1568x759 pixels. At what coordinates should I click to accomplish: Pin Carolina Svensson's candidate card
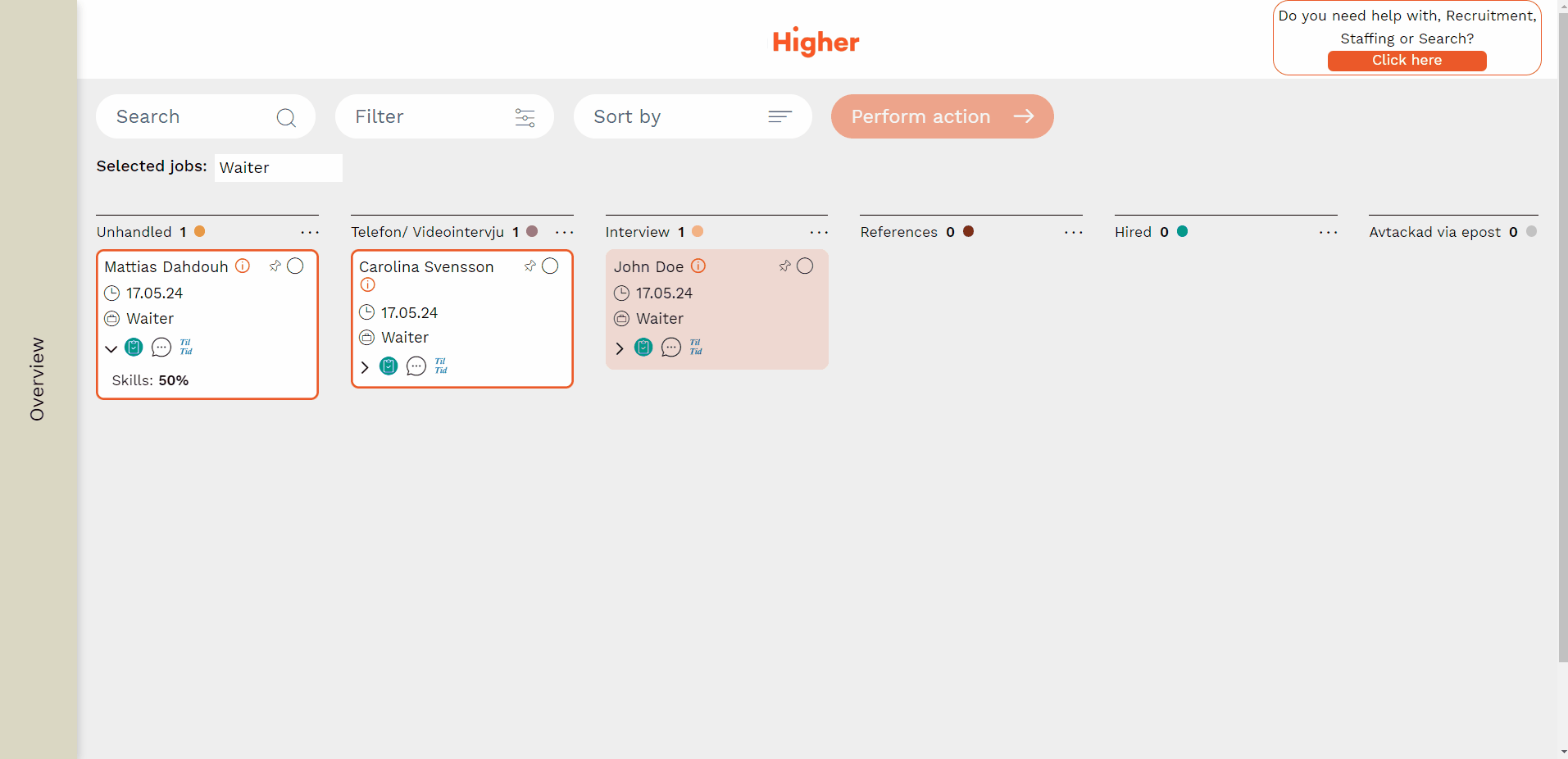coord(530,266)
